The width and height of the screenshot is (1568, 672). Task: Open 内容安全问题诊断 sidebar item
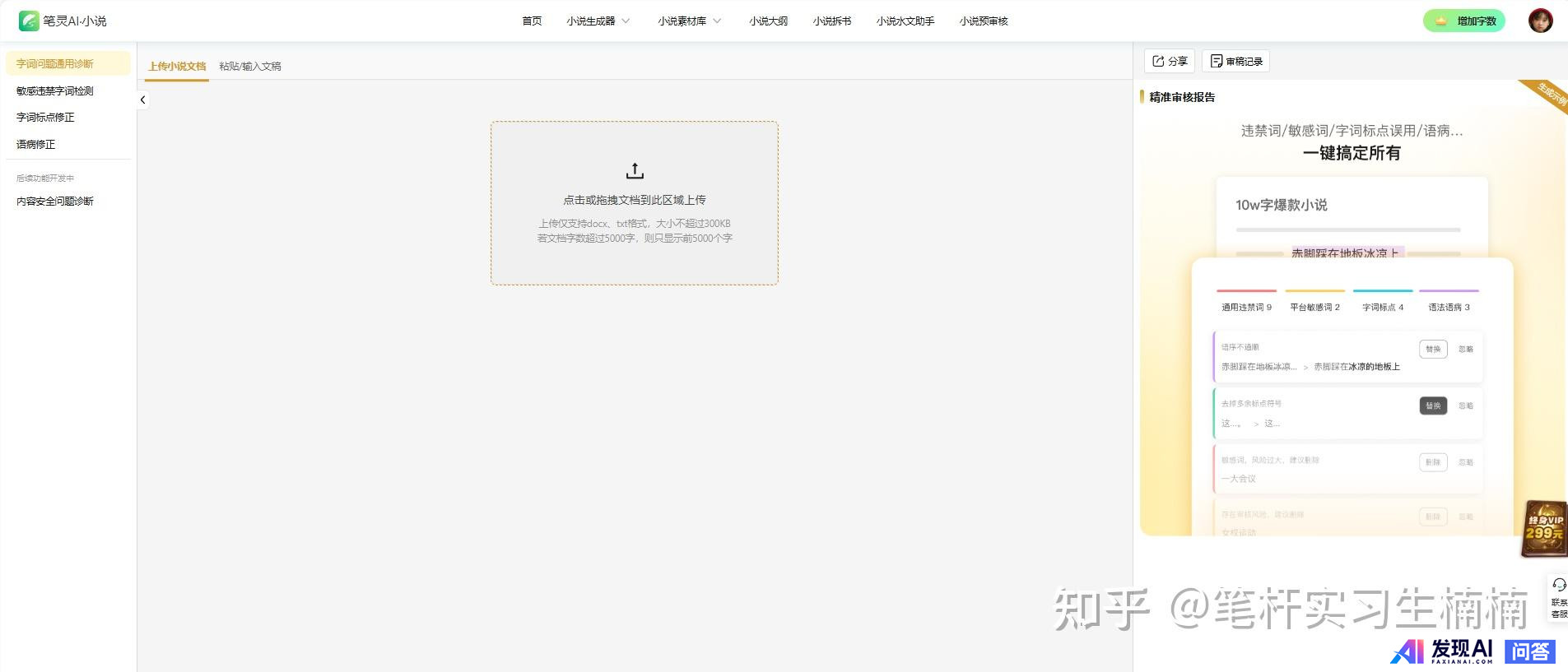55,201
